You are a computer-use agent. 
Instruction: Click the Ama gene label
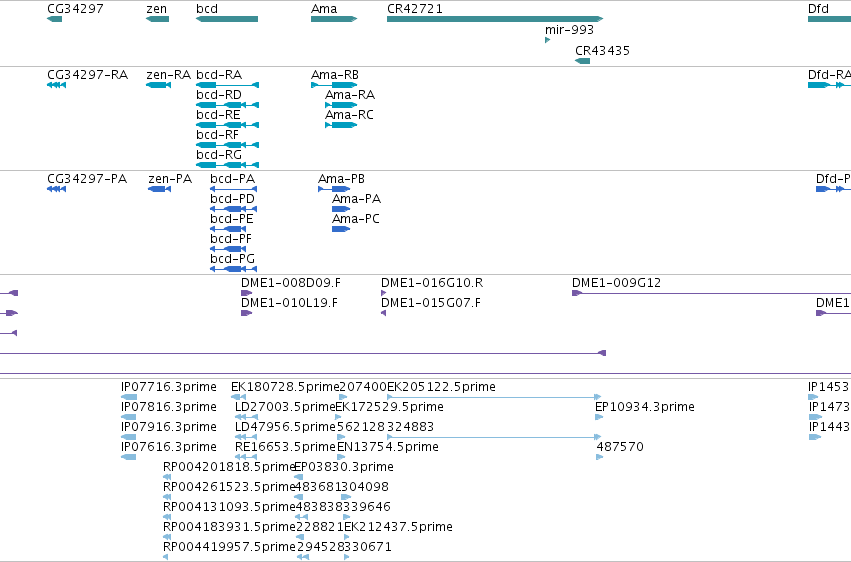pos(324,9)
